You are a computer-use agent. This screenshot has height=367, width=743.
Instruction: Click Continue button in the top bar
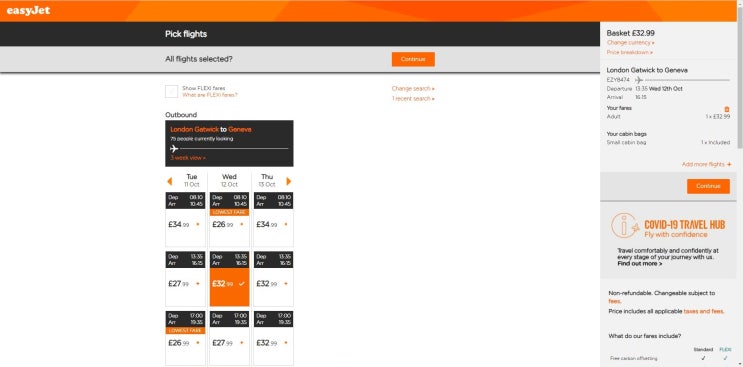413,59
